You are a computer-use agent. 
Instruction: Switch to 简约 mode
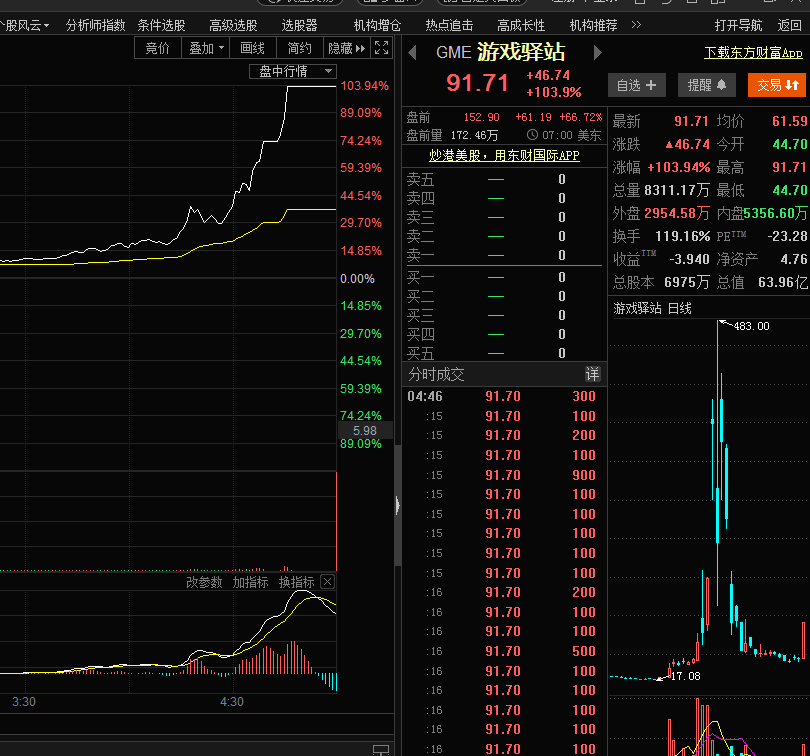click(x=300, y=48)
